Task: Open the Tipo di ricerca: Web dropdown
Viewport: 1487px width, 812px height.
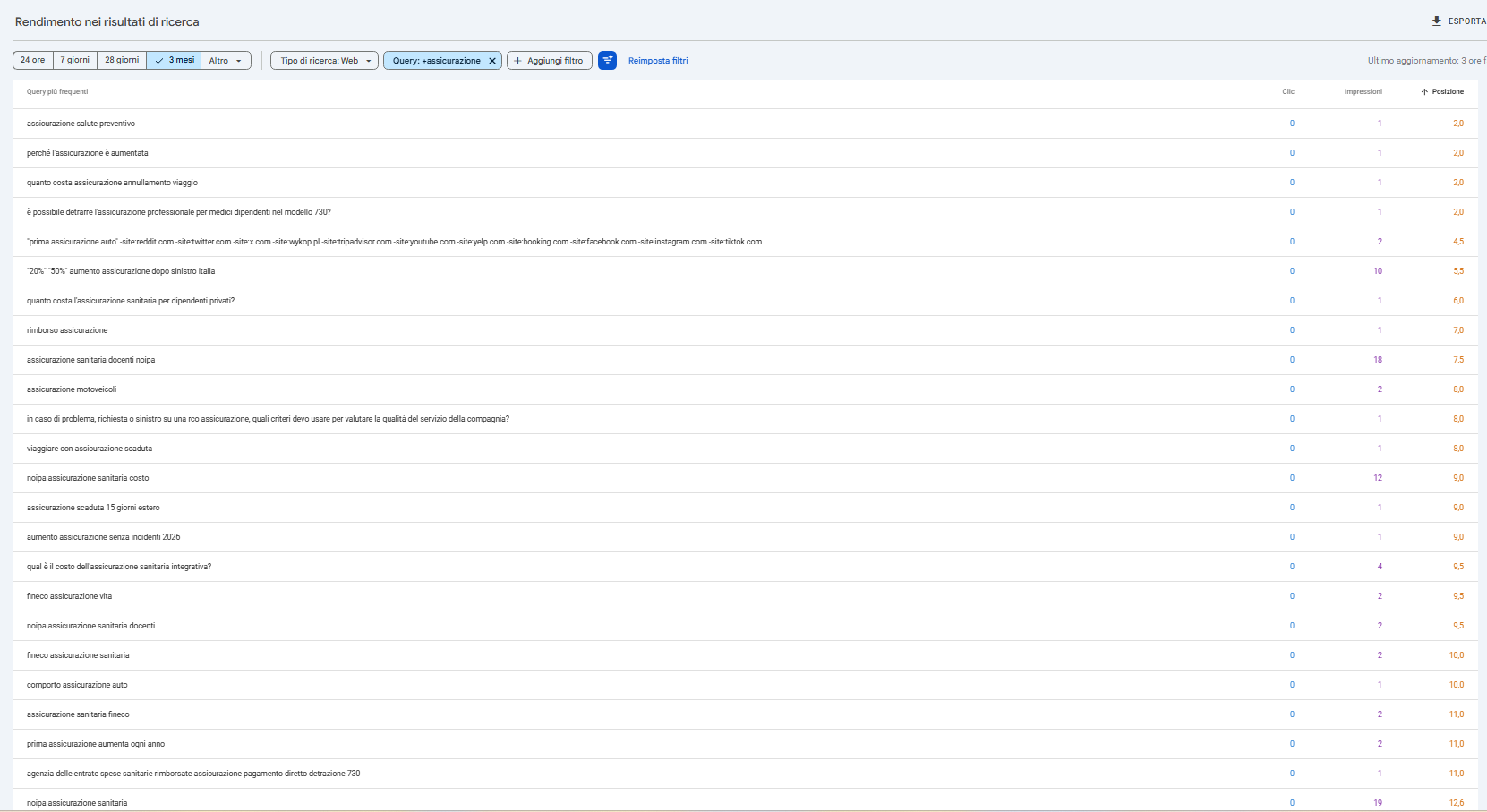Action: [x=325, y=60]
